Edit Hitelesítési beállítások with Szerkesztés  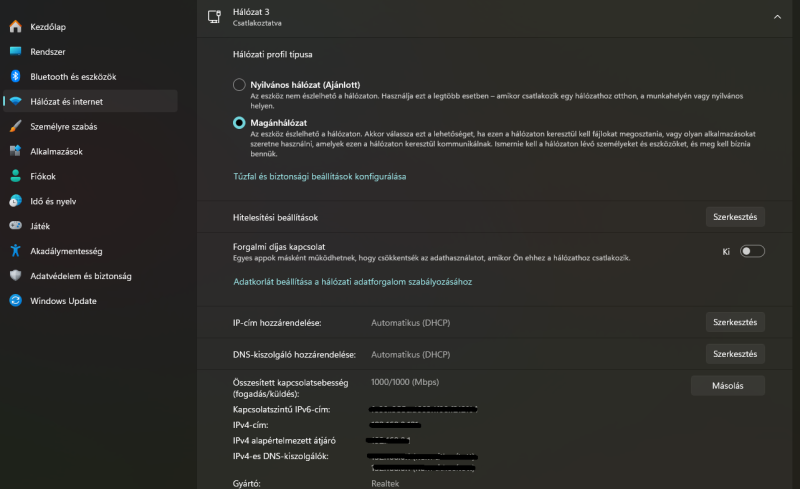coord(736,216)
